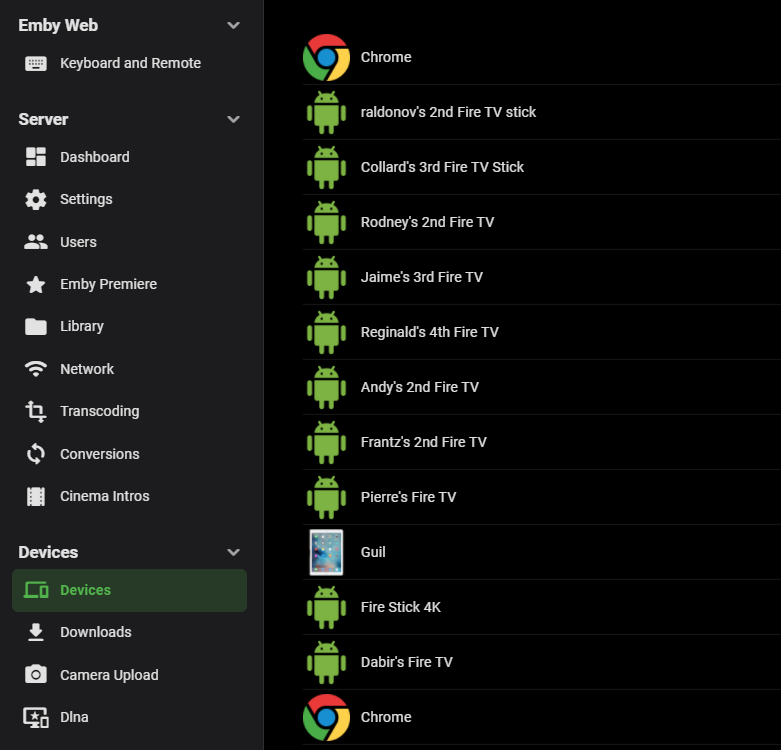Collapse the Devices section chevron

[x=233, y=553]
